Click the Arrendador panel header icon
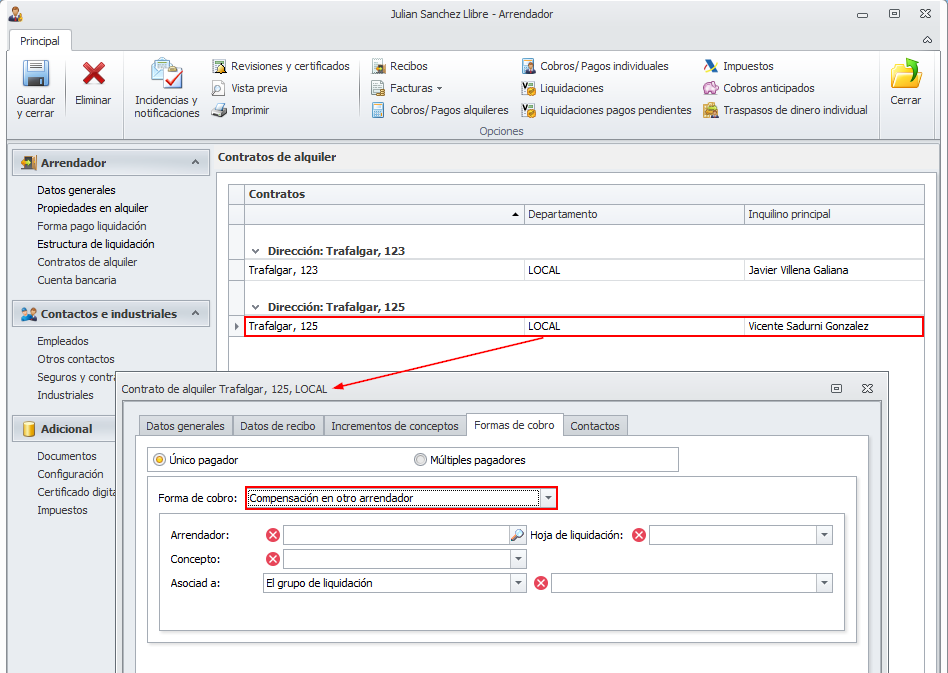 coord(28,163)
